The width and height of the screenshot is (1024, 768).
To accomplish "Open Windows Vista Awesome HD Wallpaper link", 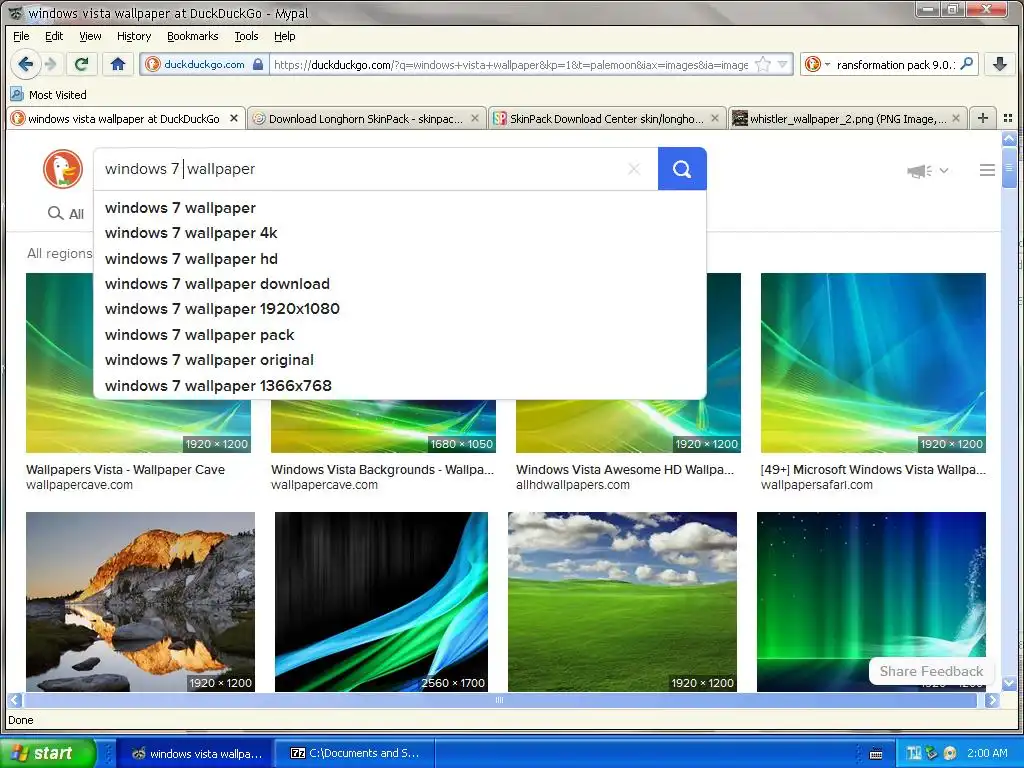I will coord(625,470).
